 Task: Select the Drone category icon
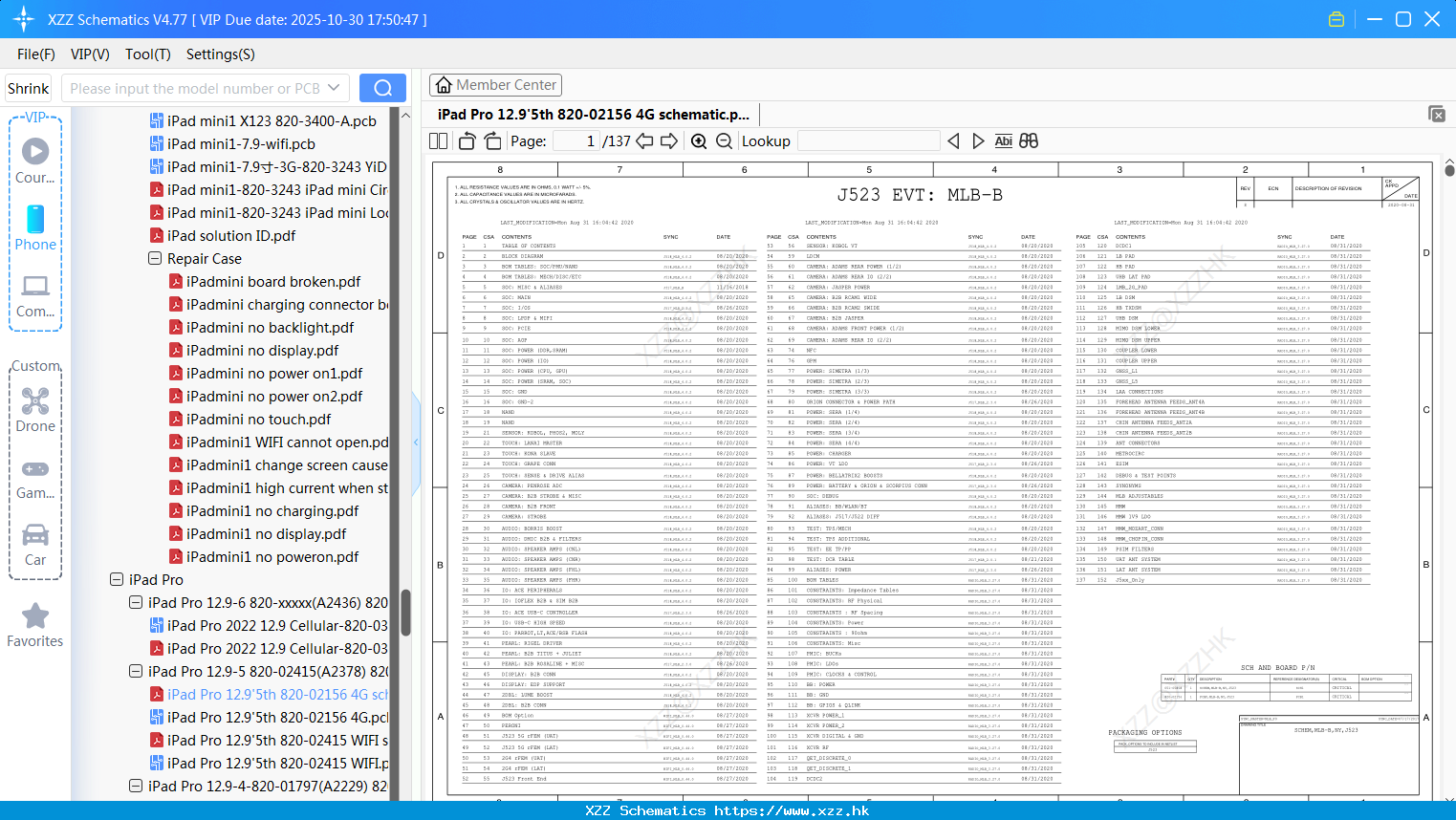tap(35, 410)
